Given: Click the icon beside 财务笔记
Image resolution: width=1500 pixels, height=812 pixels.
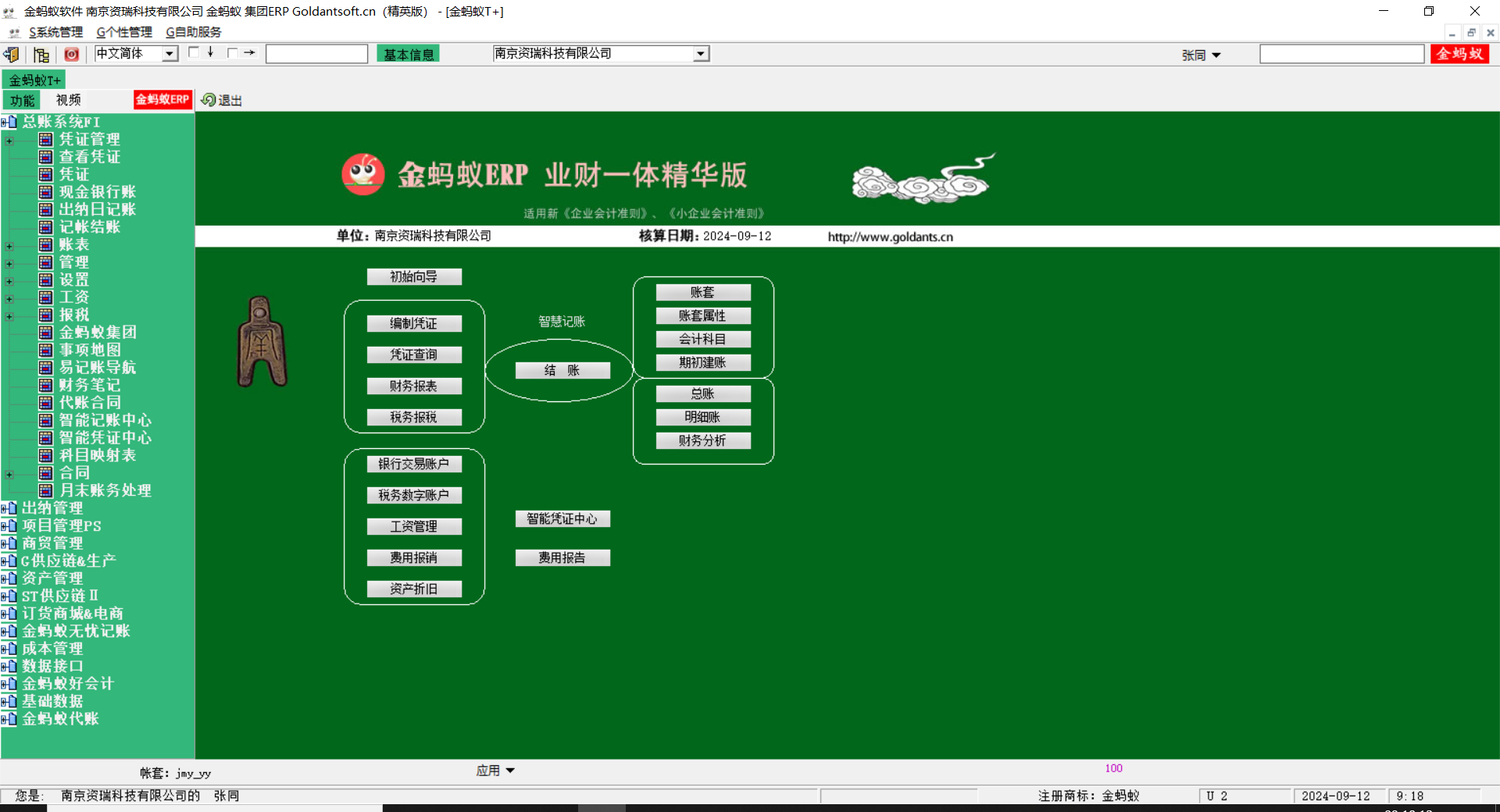Looking at the screenshot, I should click(46, 385).
